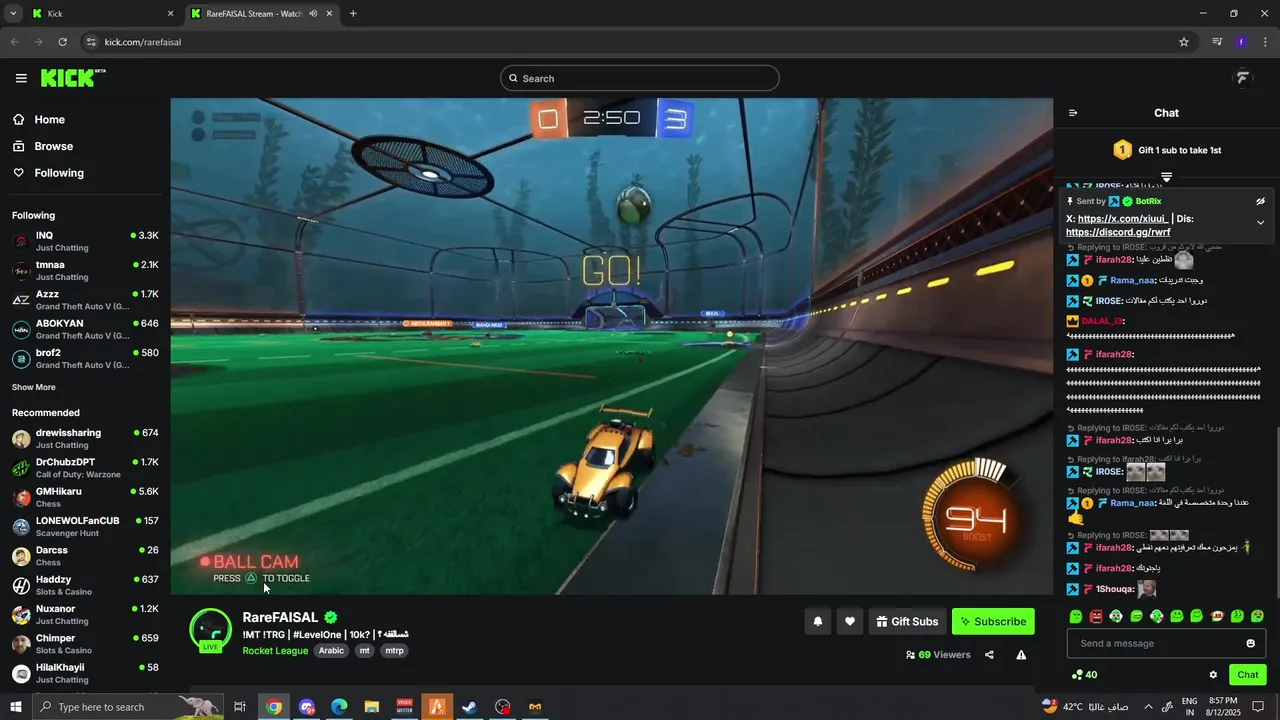The width and height of the screenshot is (1280, 720).
Task: Follow the channel with heart button
Action: click(850, 621)
